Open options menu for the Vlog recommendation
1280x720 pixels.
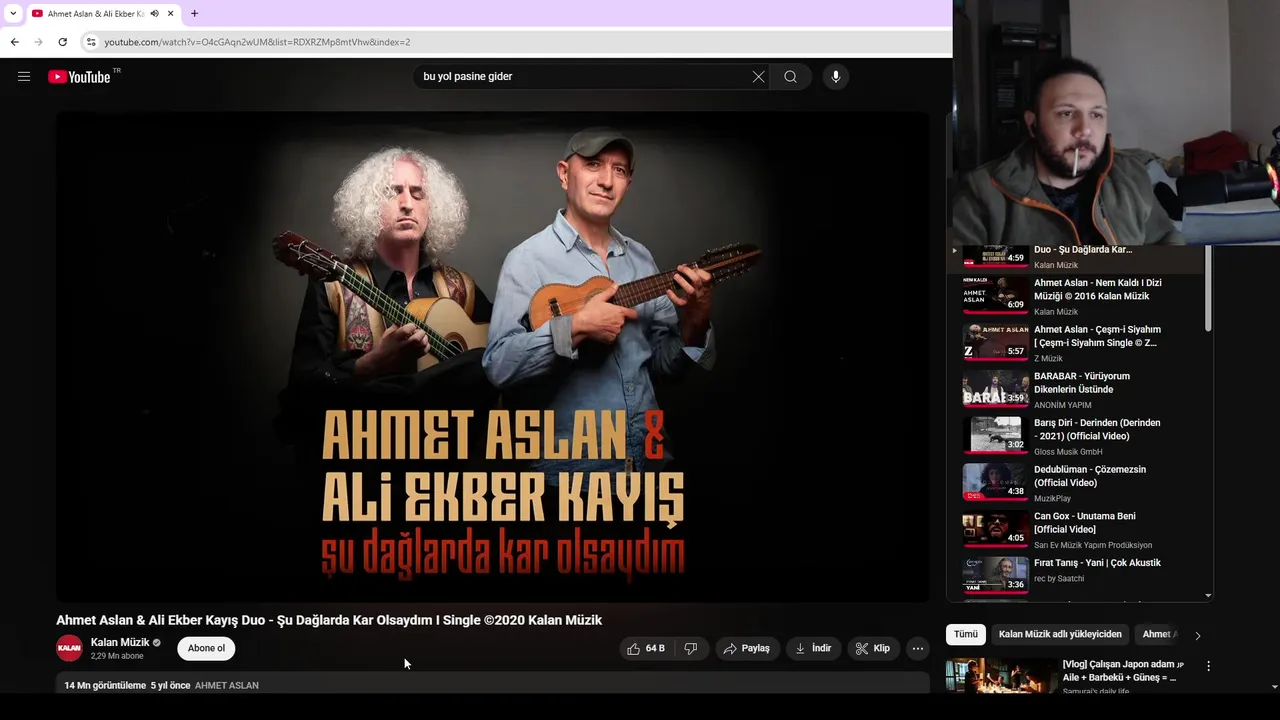pyautogui.click(x=1208, y=666)
